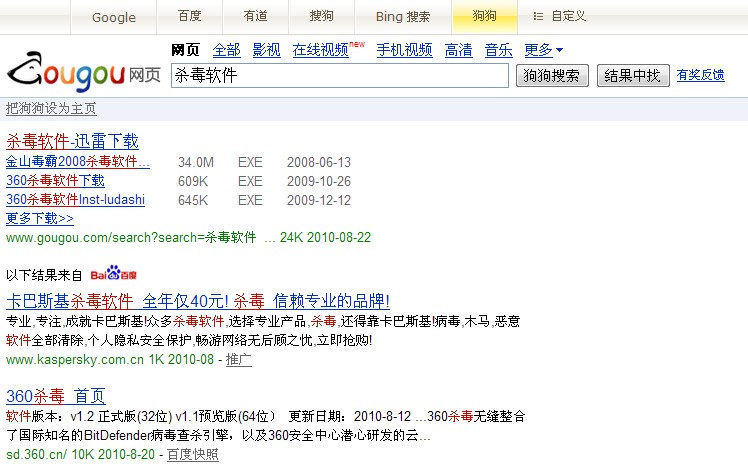Click the 609K file size text
The width and height of the screenshot is (748, 467).
[x=193, y=181]
